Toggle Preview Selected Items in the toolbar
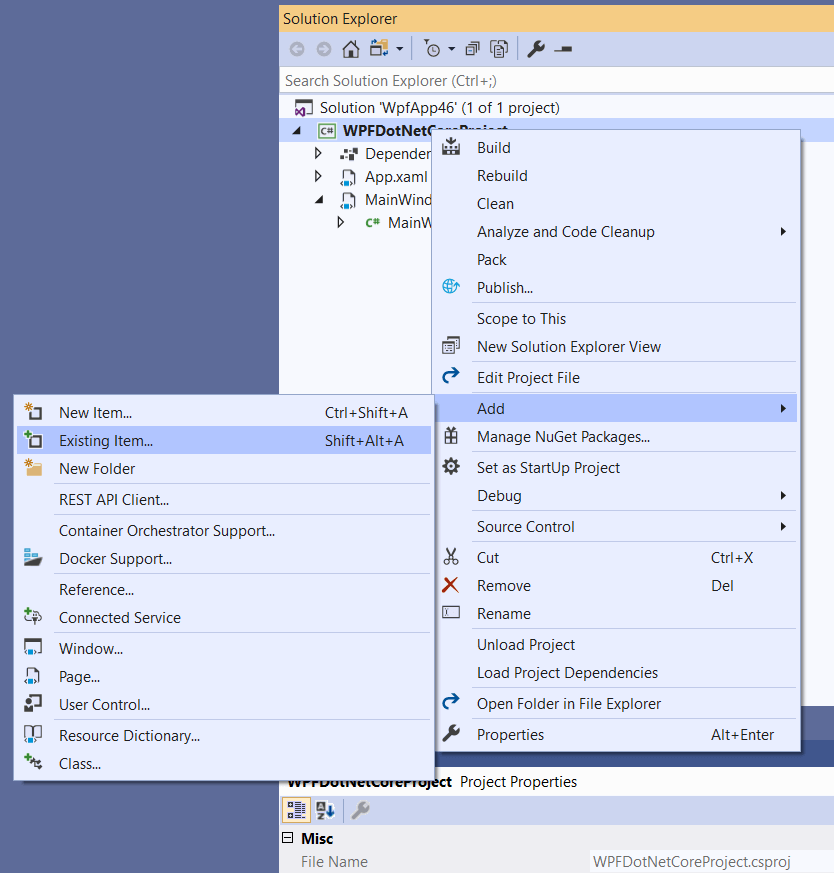 pos(562,48)
